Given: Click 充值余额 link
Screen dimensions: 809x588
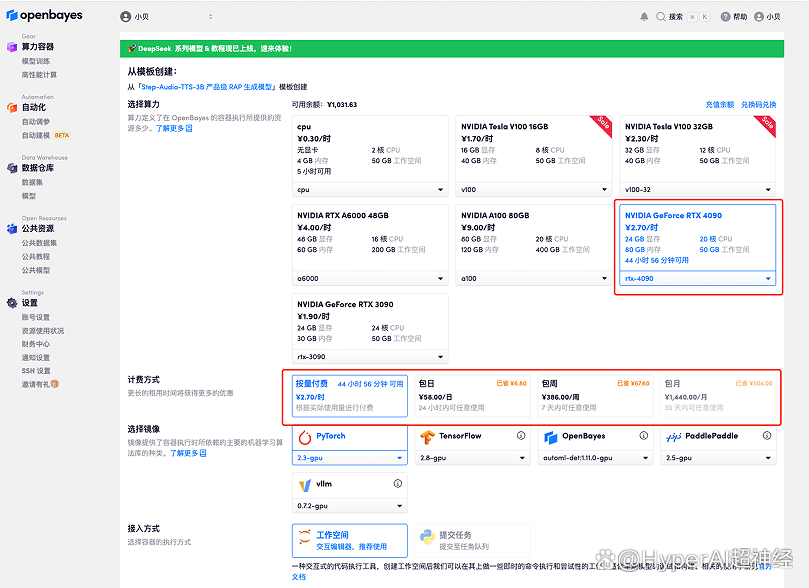Looking at the screenshot, I should click(720, 105).
